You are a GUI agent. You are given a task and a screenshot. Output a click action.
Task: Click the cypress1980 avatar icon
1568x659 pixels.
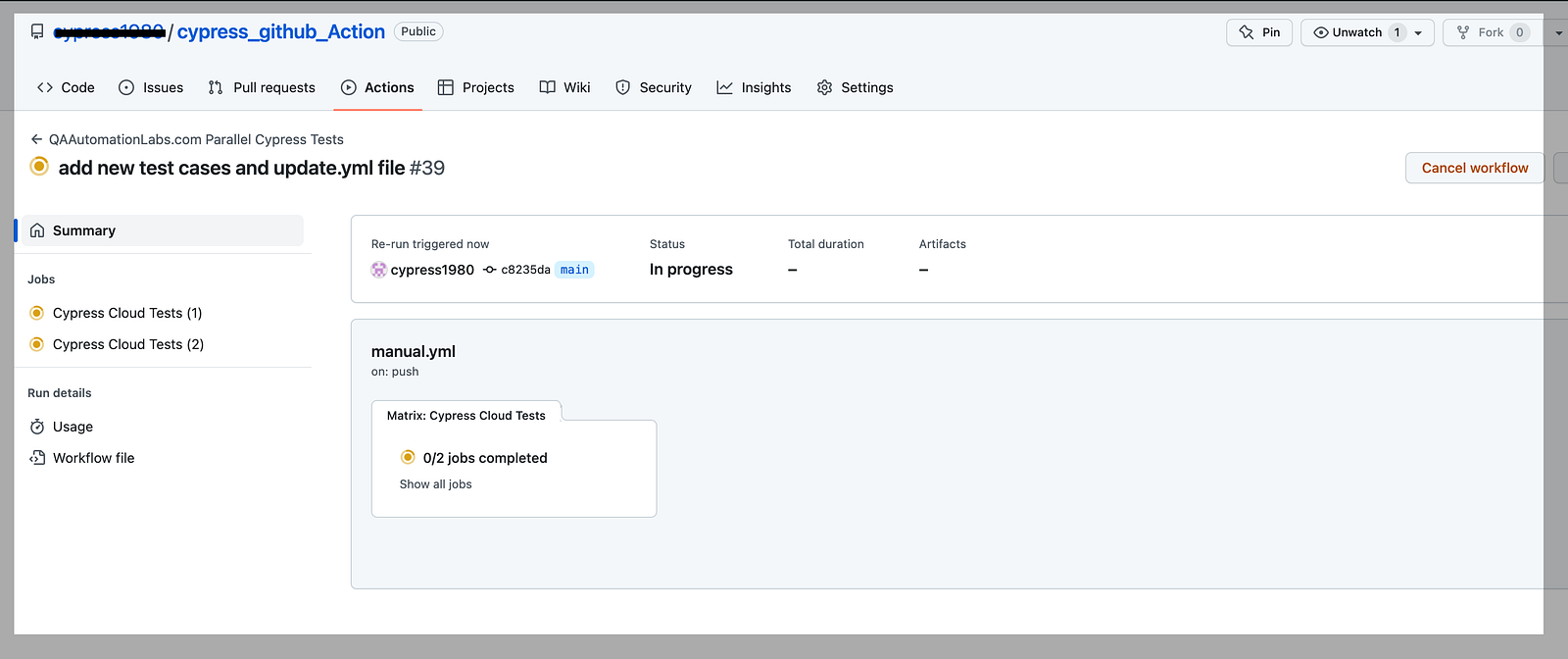point(378,270)
